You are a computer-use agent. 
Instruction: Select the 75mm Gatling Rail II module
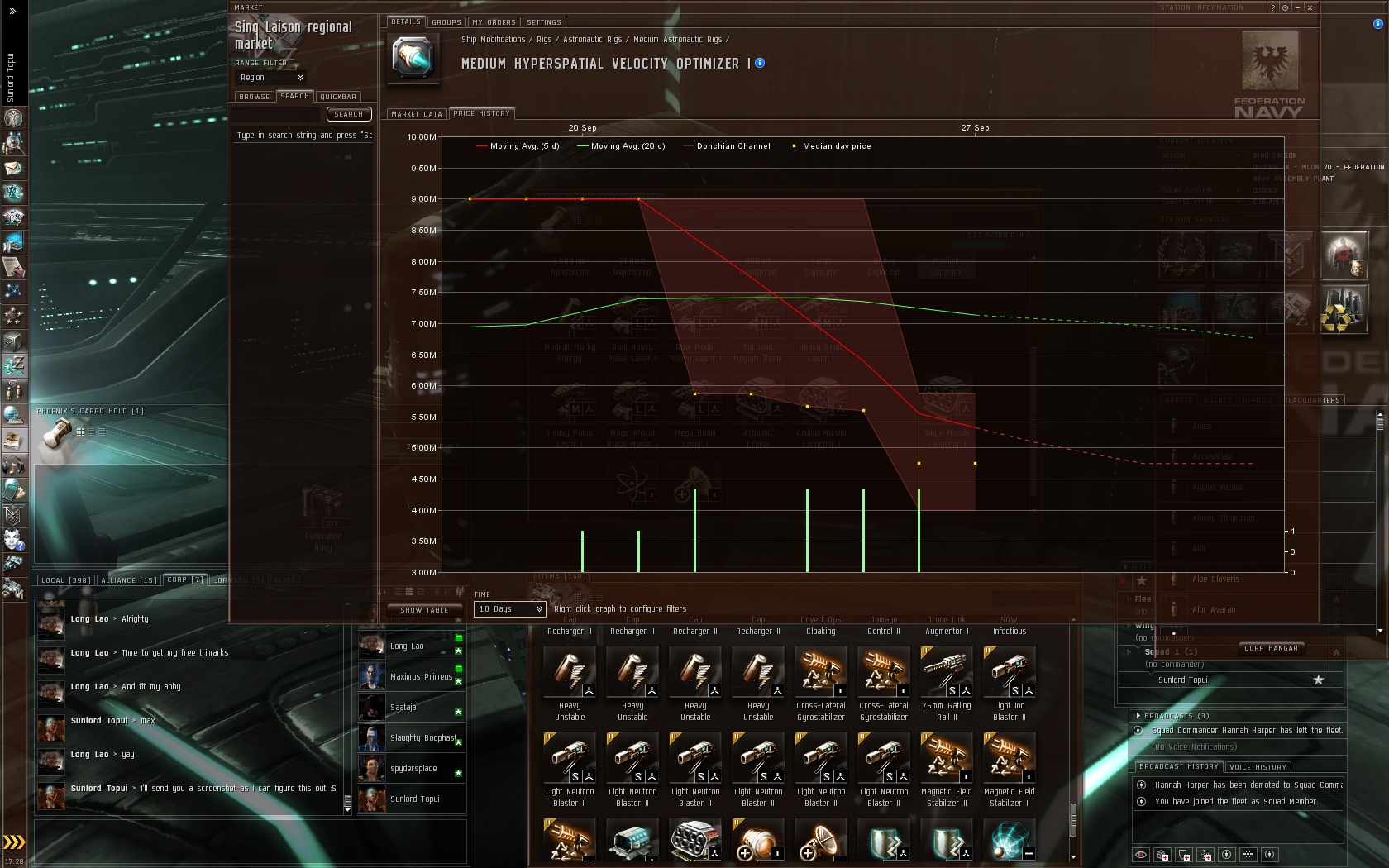pyautogui.click(x=947, y=684)
